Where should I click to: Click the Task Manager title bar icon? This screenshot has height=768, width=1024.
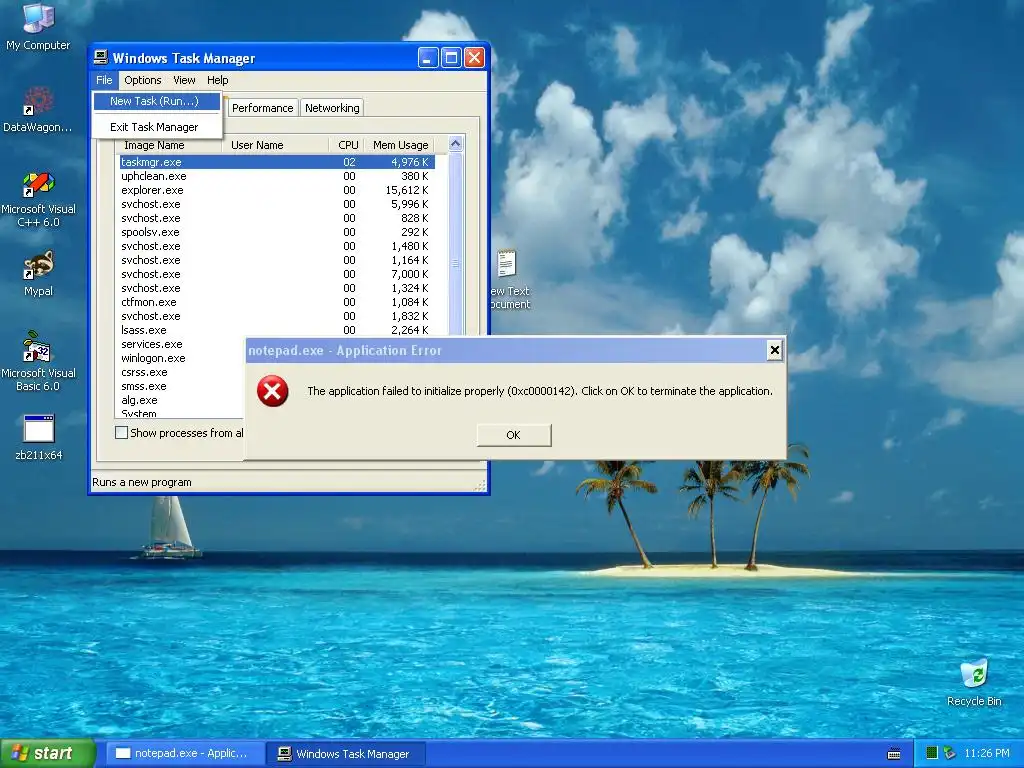pyautogui.click(x=101, y=57)
